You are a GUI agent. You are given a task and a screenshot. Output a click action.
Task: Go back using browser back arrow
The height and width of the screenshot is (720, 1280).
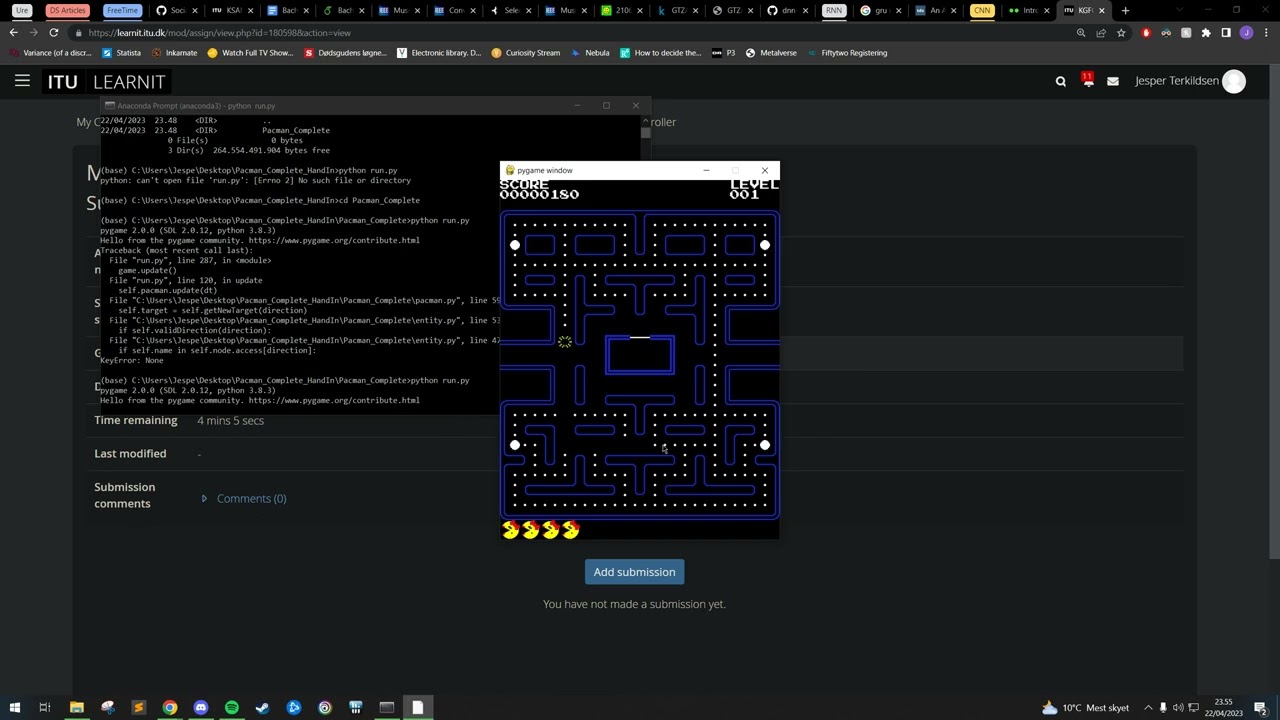pos(13,33)
